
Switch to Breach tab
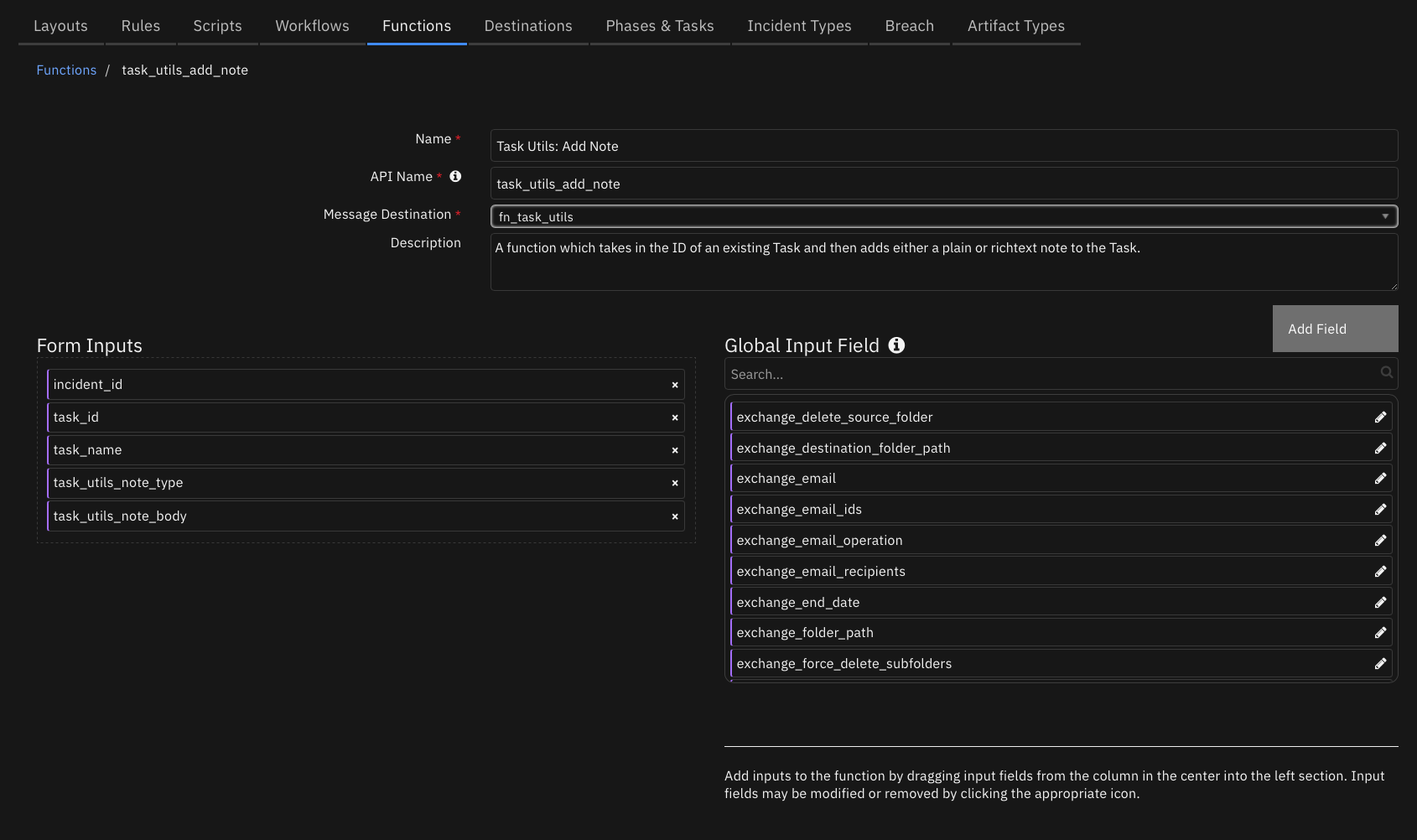point(910,26)
